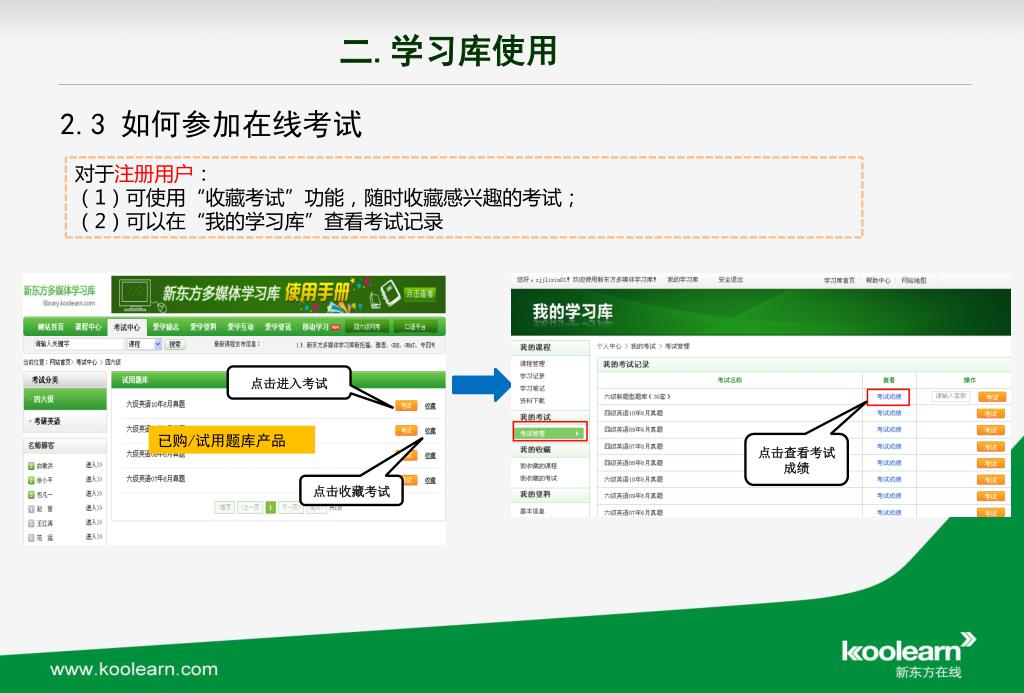Click 考试成绩 for 四级英语09年6月真题

tap(888, 429)
